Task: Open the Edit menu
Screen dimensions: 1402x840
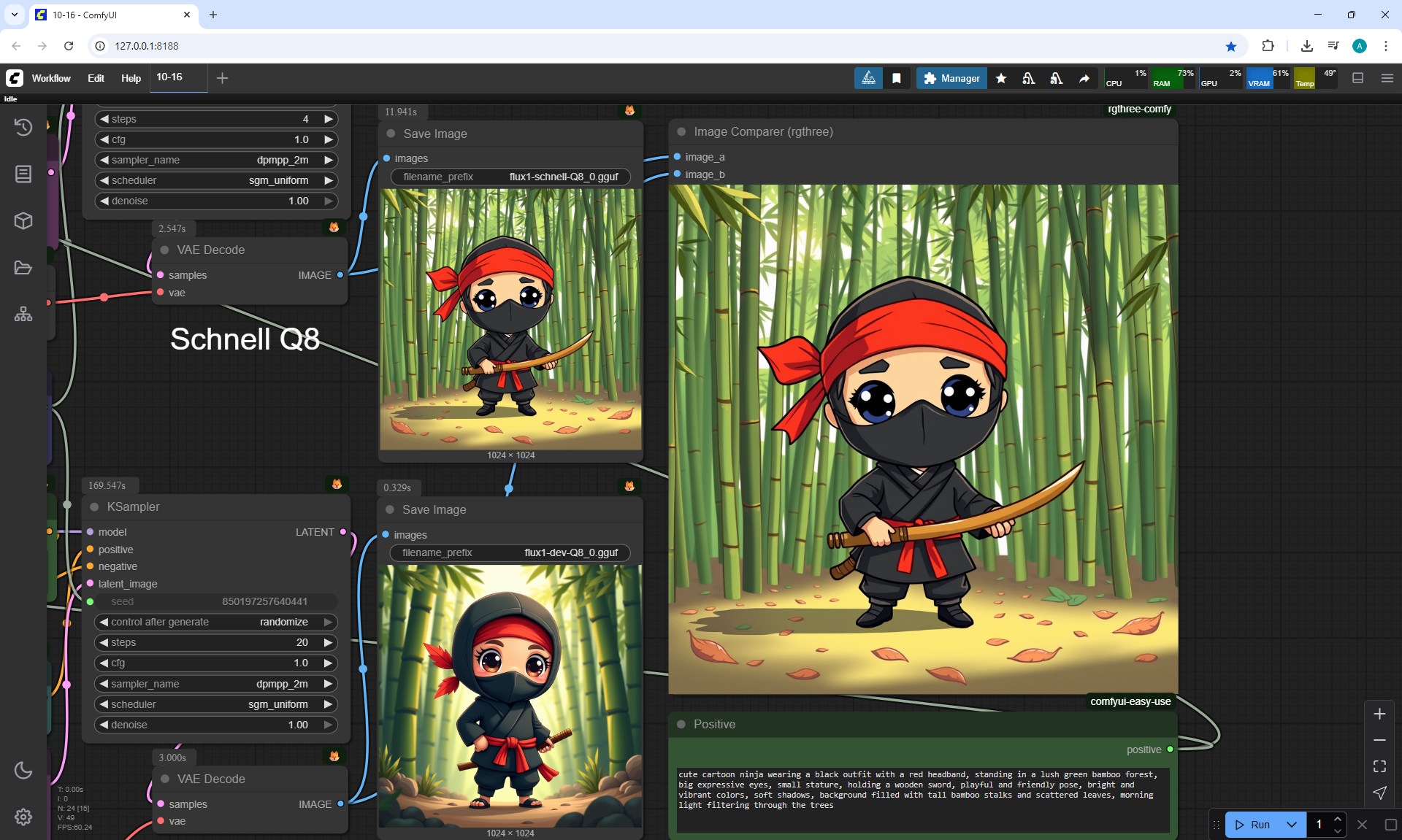Action: [96, 78]
